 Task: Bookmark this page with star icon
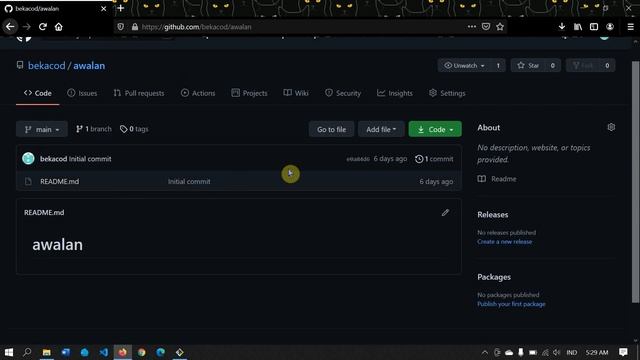pos(500,27)
